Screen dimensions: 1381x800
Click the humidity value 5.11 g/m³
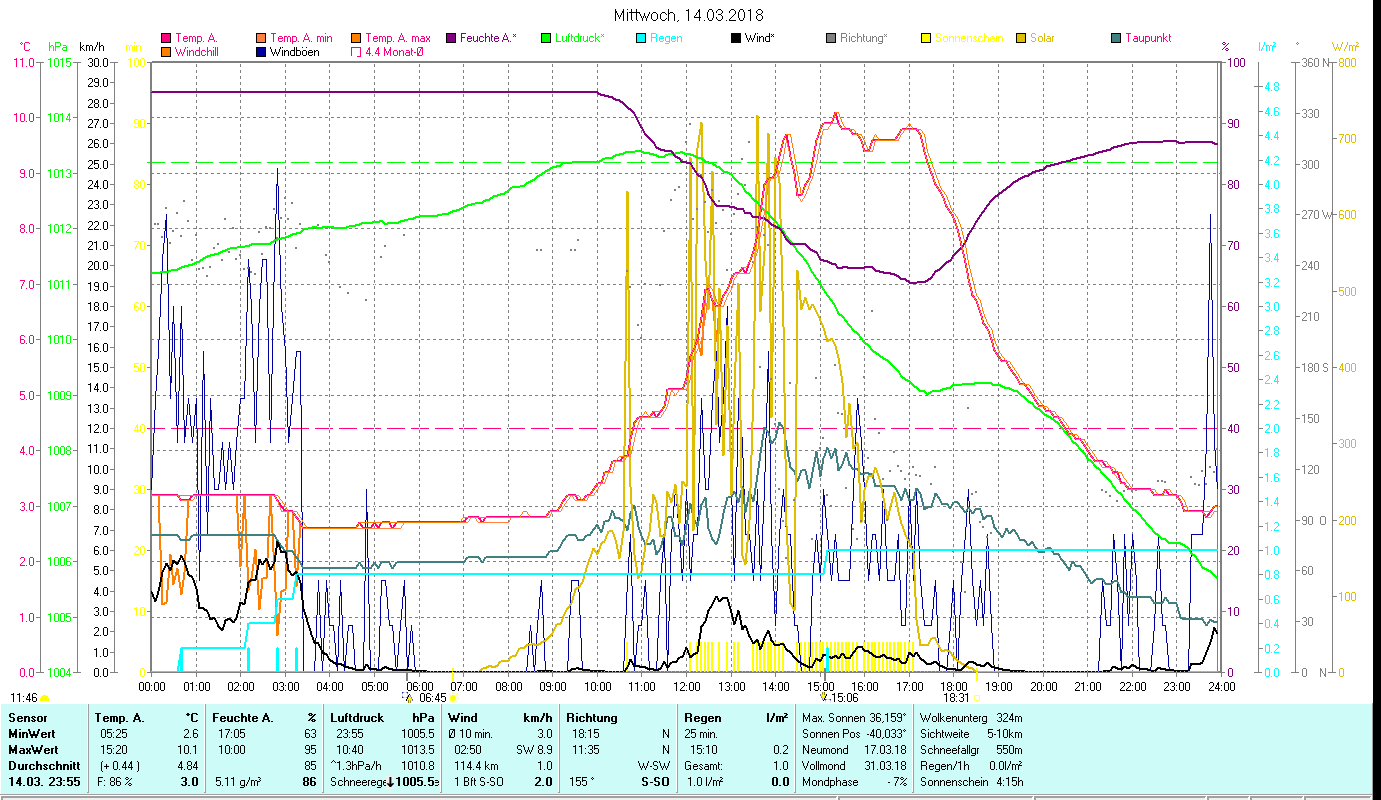click(240, 782)
